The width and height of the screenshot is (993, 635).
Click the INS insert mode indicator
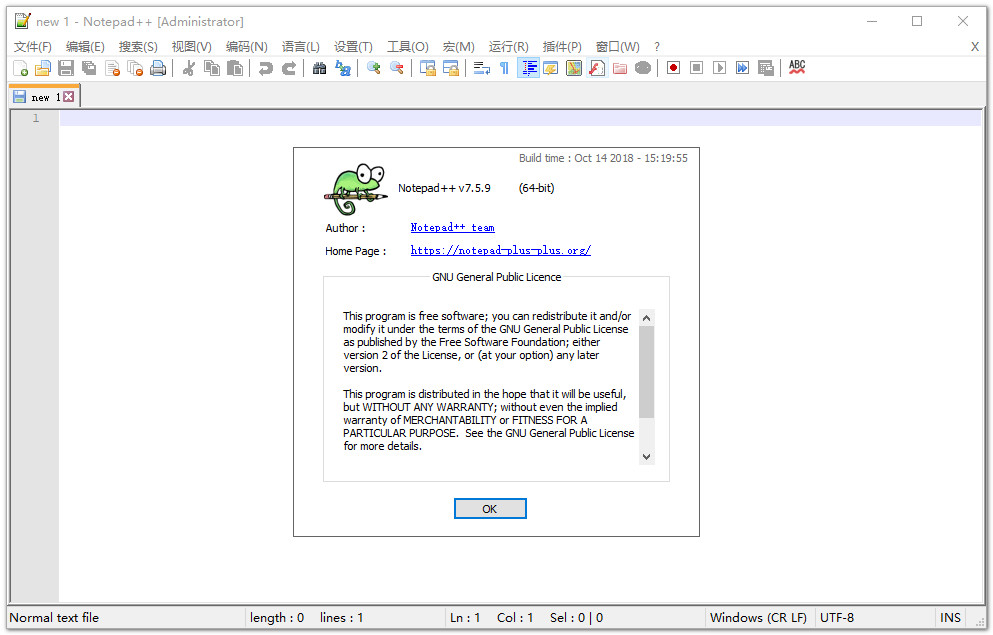tap(950, 618)
